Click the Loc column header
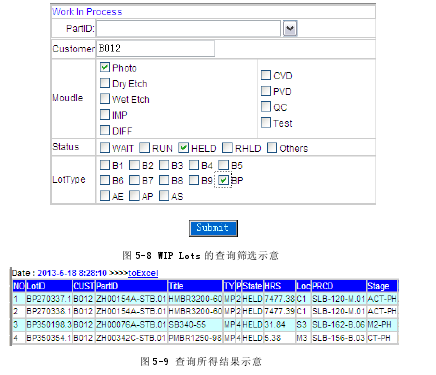Screen dimensions: 436x375 pos(303,286)
